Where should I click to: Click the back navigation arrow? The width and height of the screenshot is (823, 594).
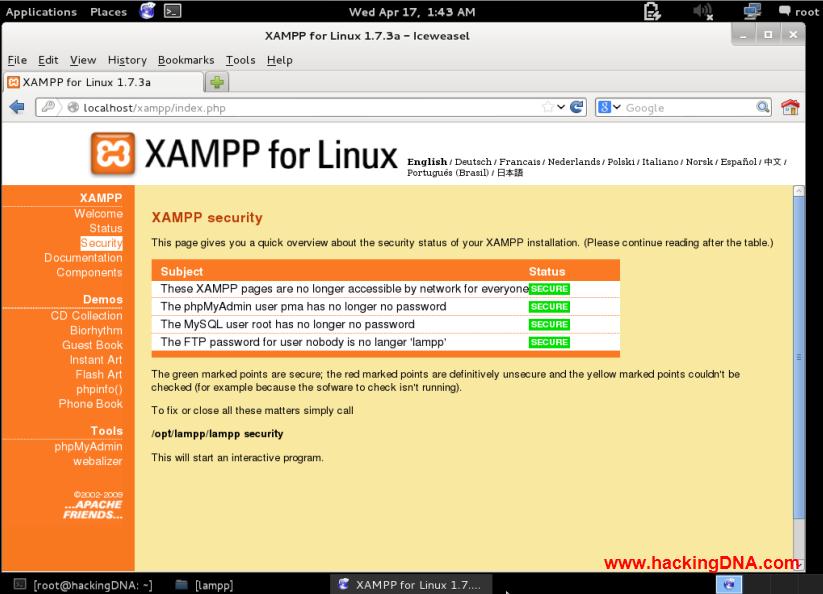pos(16,107)
